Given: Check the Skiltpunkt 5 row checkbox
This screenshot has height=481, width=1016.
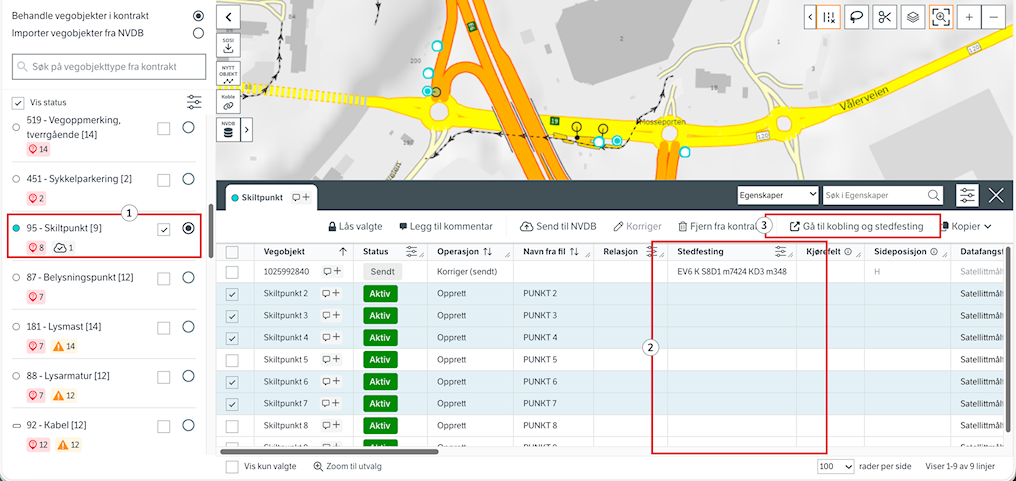Looking at the screenshot, I should [x=232, y=360].
